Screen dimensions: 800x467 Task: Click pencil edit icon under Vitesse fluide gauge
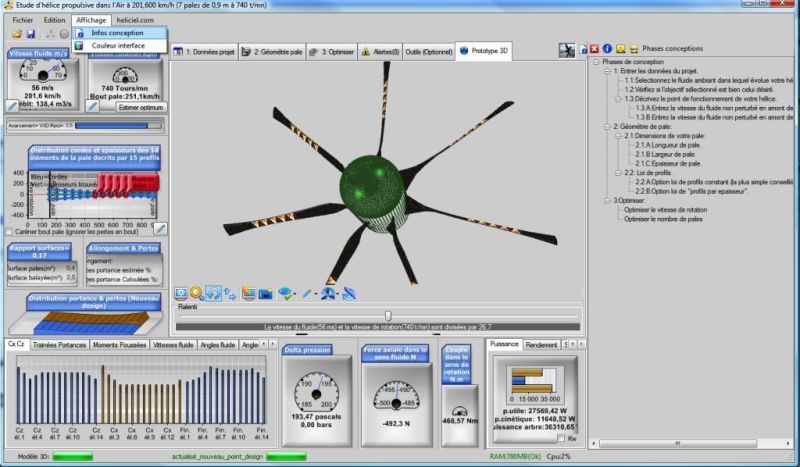click(12, 106)
